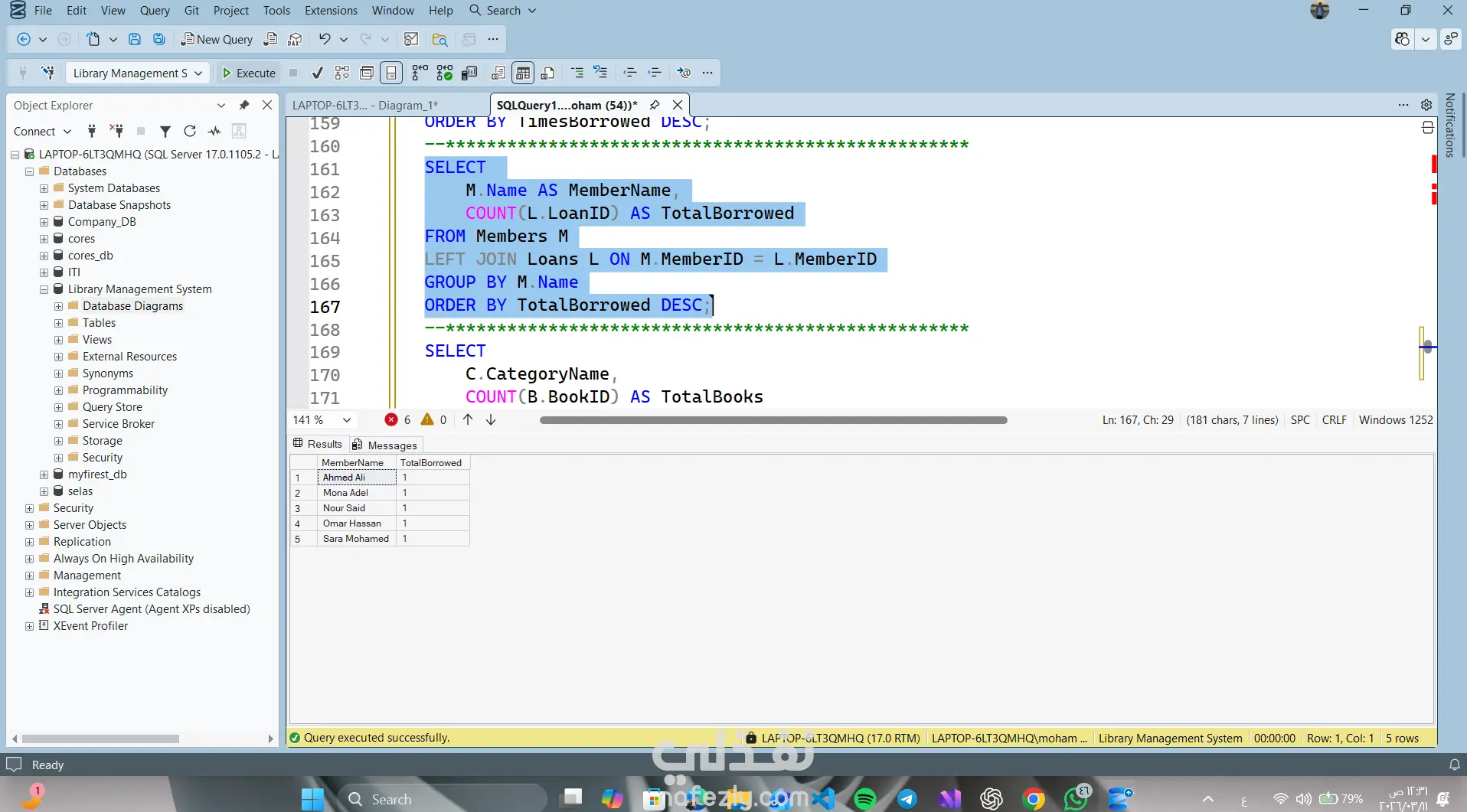Open the 141 % zoom dropdown

[x=347, y=419]
